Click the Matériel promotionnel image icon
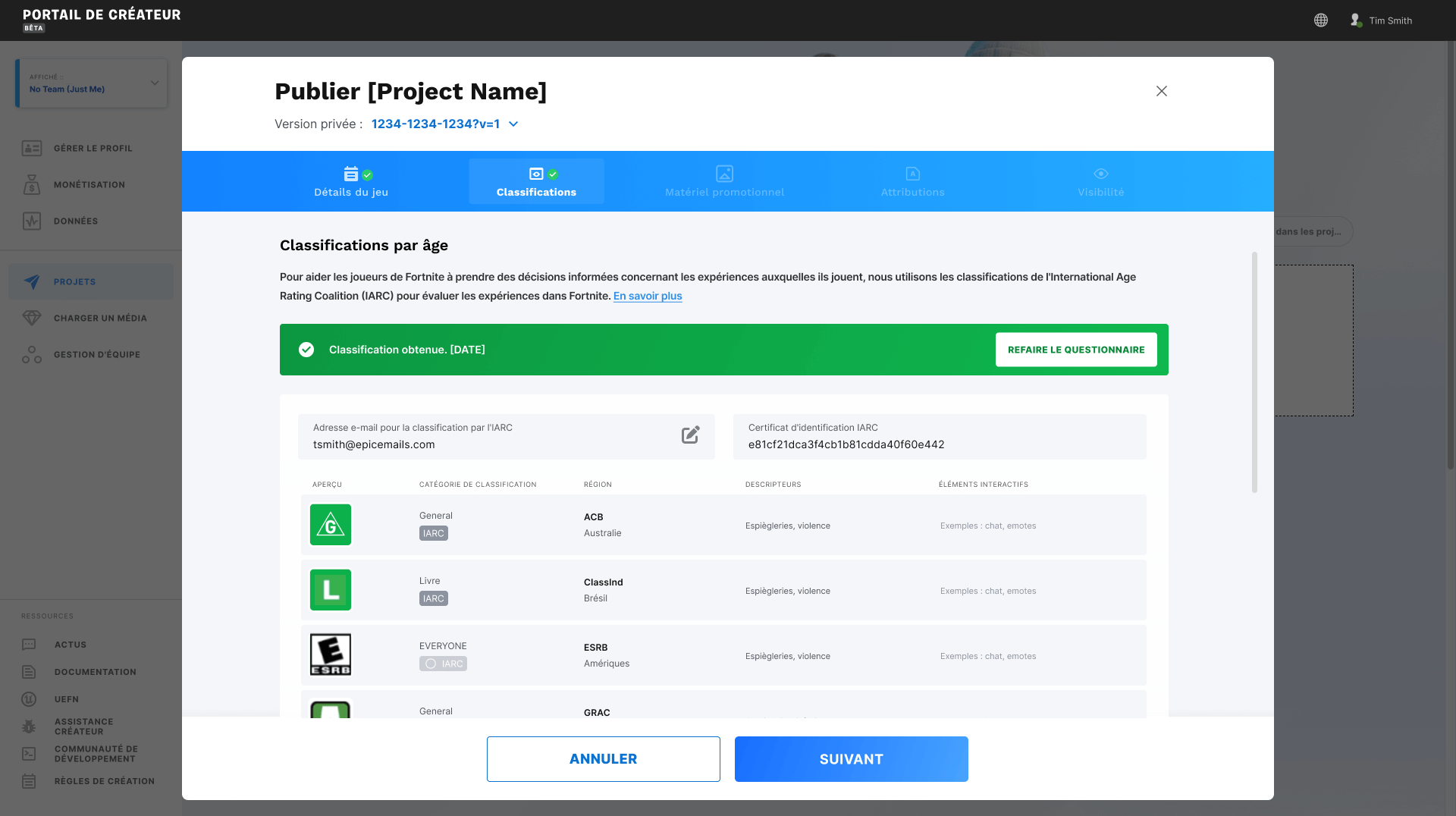This screenshot has width=1456, height=816. coord(725,174)
